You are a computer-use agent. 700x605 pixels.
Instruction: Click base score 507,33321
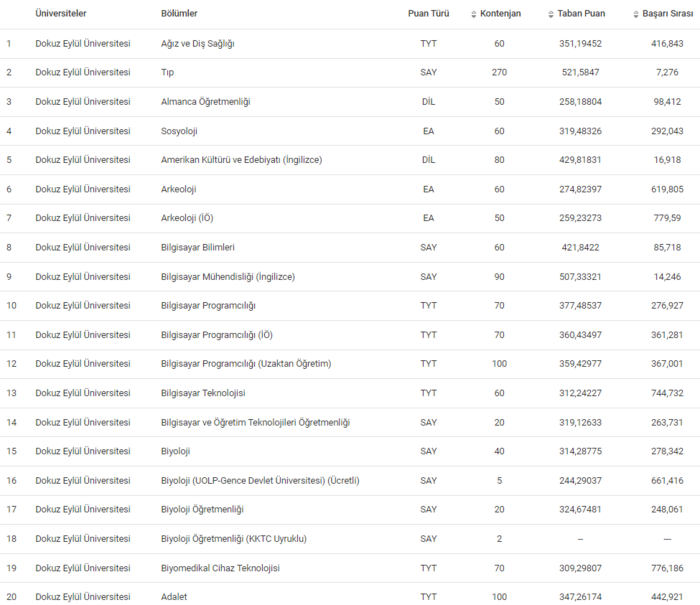pyautogui.click(x=580, y=277)
